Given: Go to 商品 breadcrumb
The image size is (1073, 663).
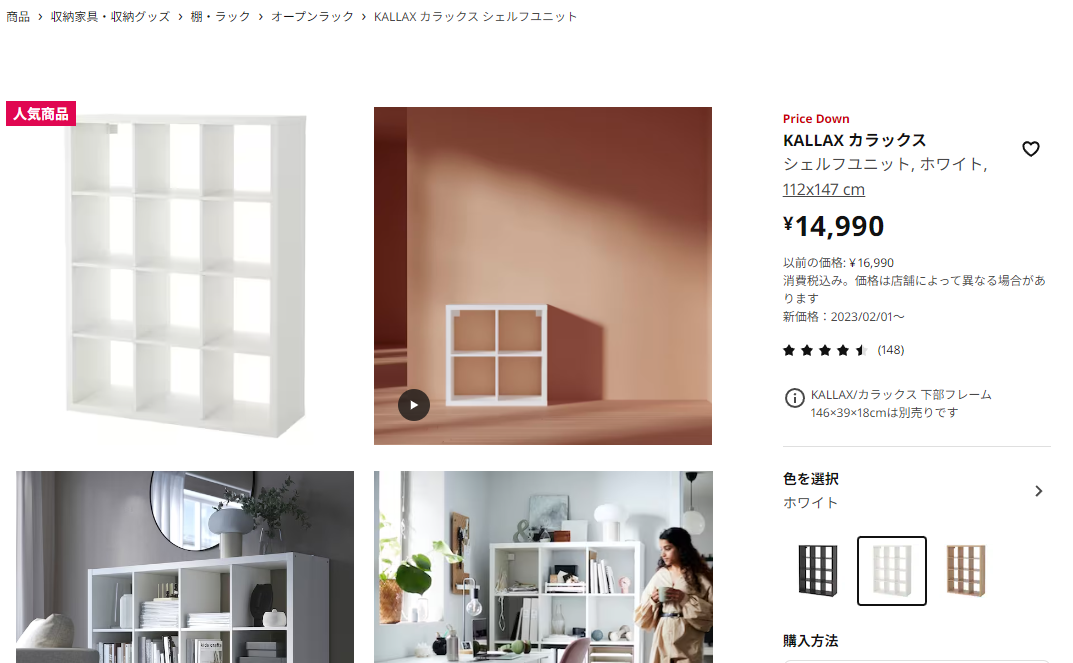Looking at the screenshot, I should point(18,16).
